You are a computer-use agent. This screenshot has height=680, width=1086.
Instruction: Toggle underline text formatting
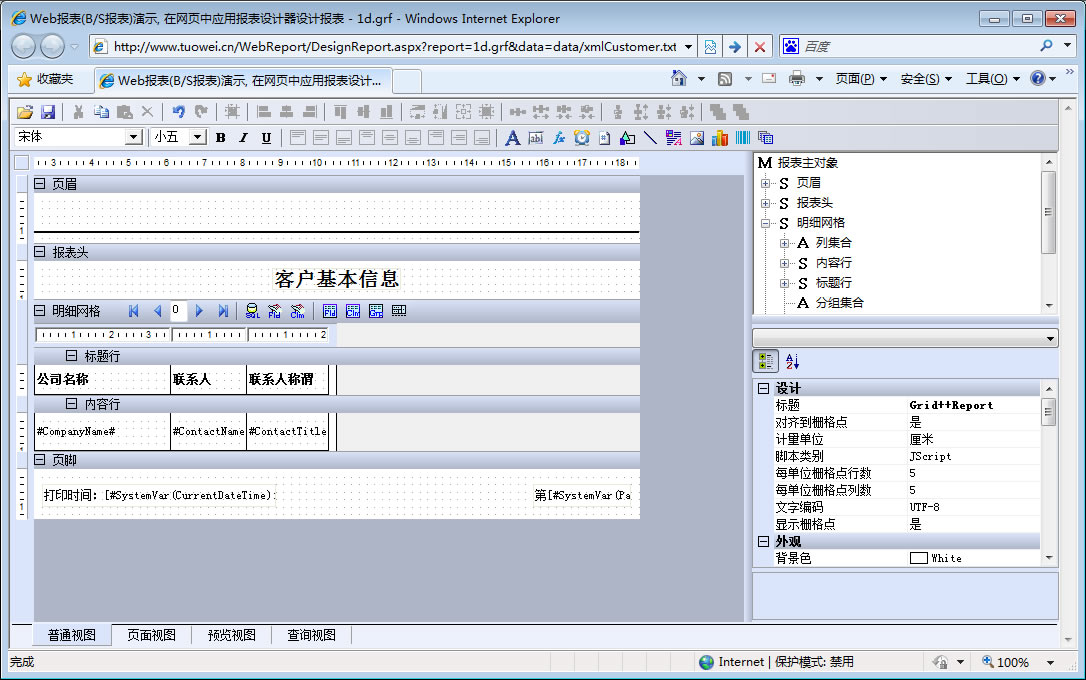[266, 138]
